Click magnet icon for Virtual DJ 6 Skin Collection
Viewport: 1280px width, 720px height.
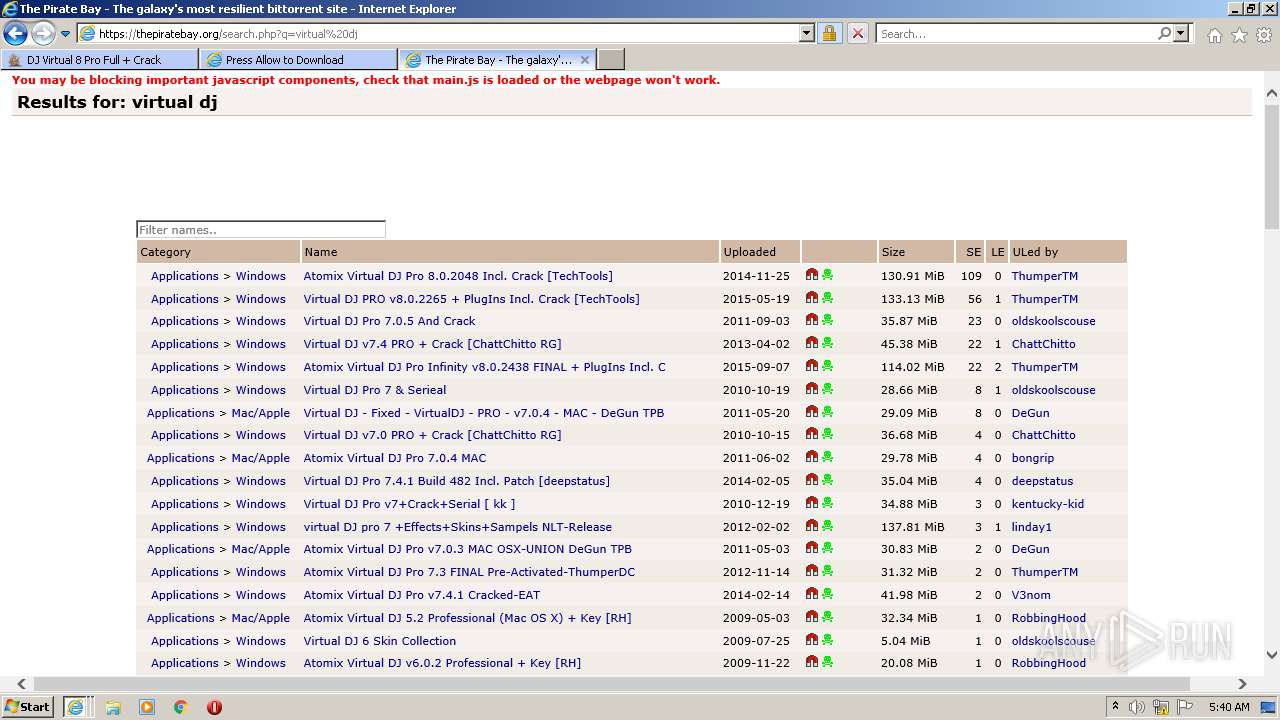[x=812, y=640]
